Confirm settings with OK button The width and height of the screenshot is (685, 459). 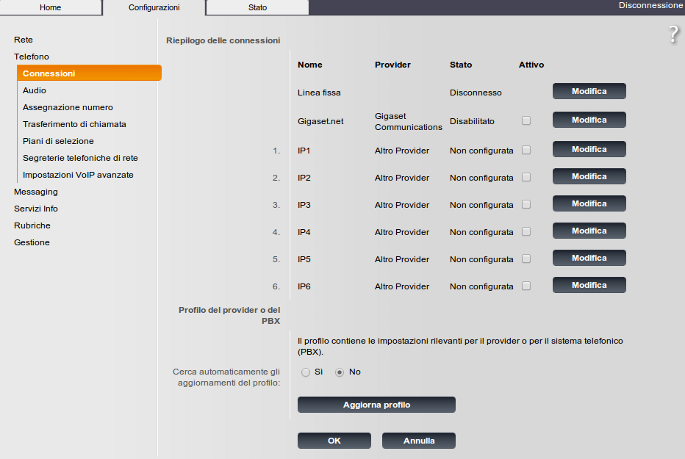[x=334, y=441]
